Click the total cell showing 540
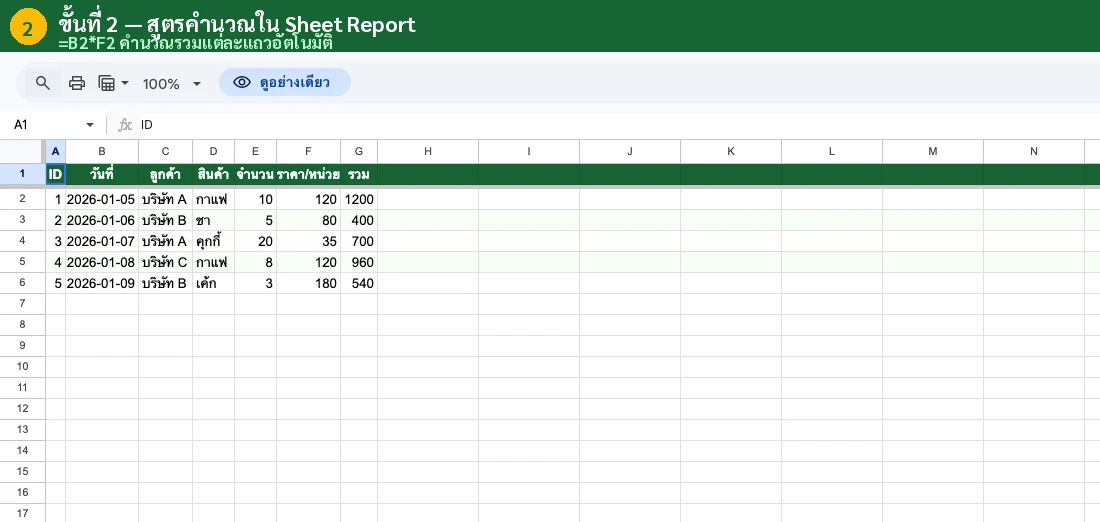 pyautogui.click(x=358, y=283)
